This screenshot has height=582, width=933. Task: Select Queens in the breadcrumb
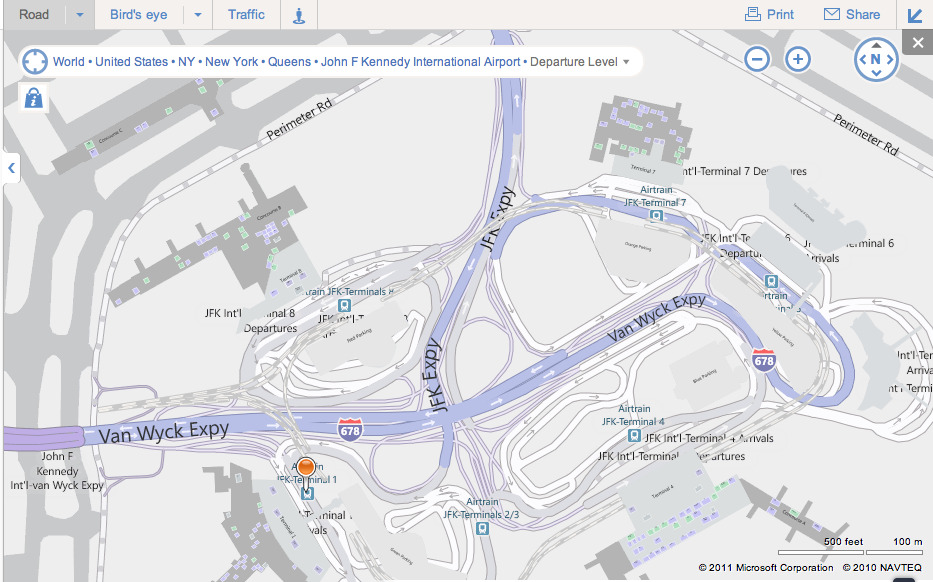click(x=289, y=62)
